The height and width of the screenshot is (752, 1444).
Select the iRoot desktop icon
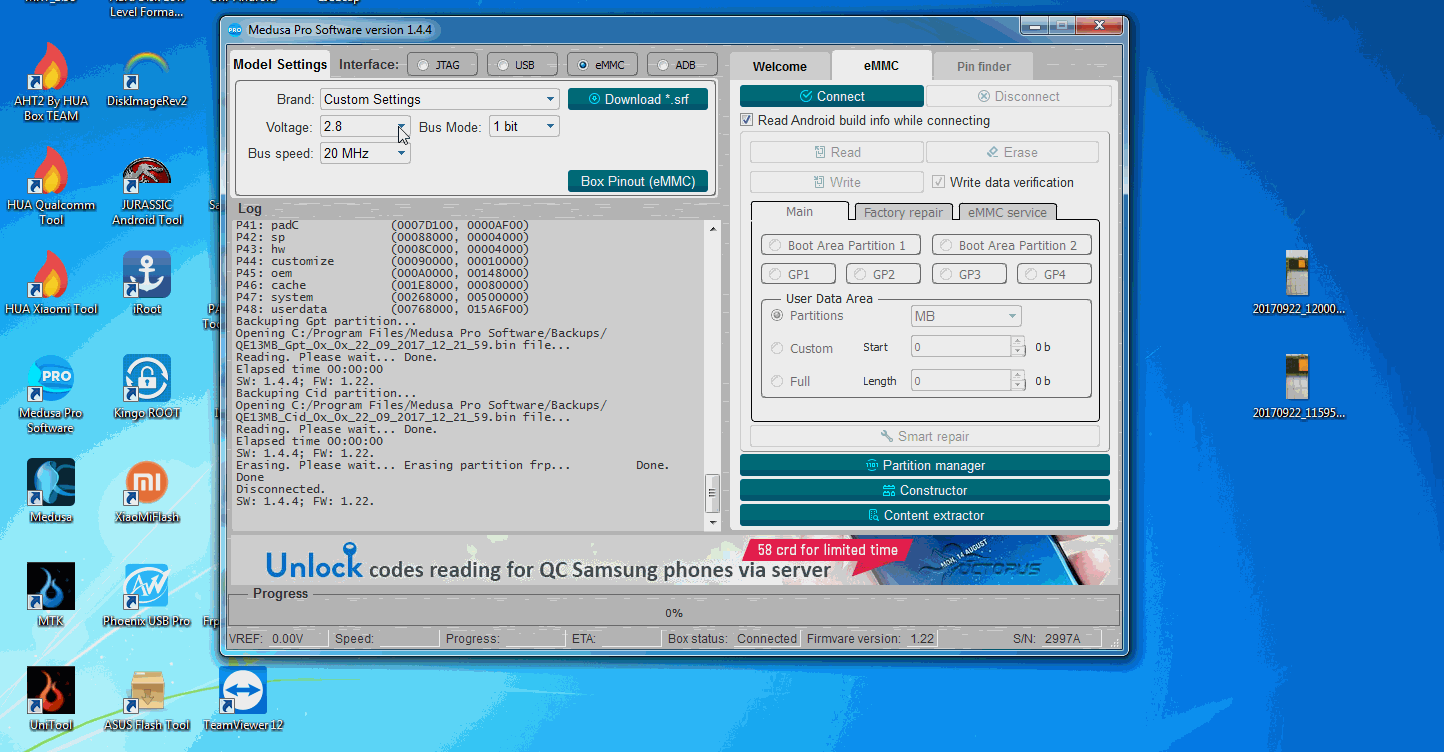147,282
